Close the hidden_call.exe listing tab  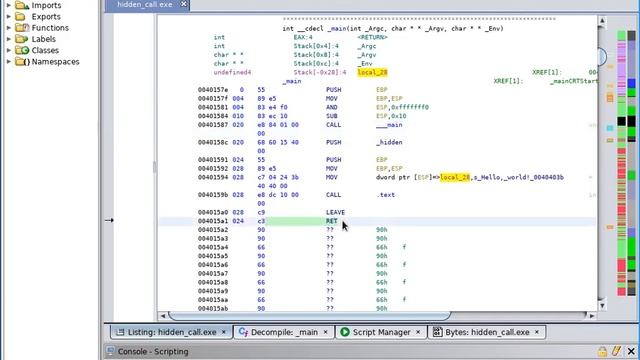pyautogui.click(x=184, y=4)
